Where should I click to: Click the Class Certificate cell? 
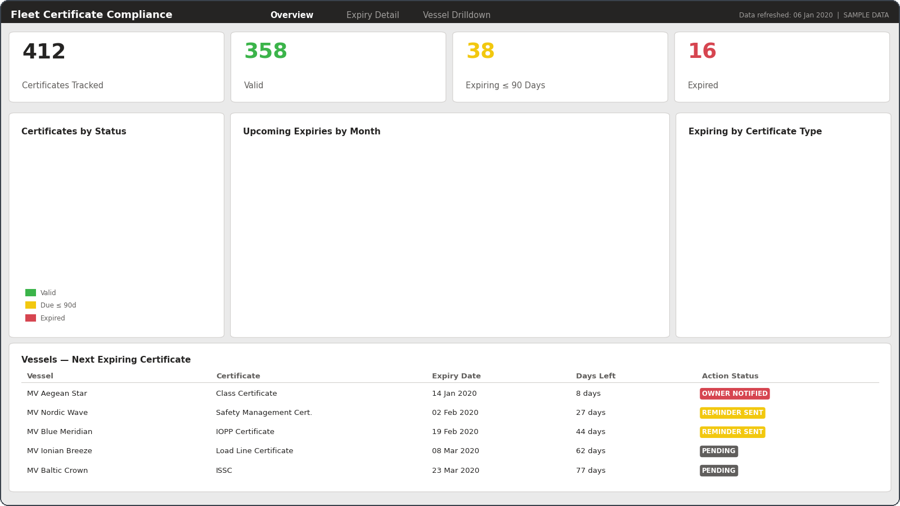click(x=246, y=394)
